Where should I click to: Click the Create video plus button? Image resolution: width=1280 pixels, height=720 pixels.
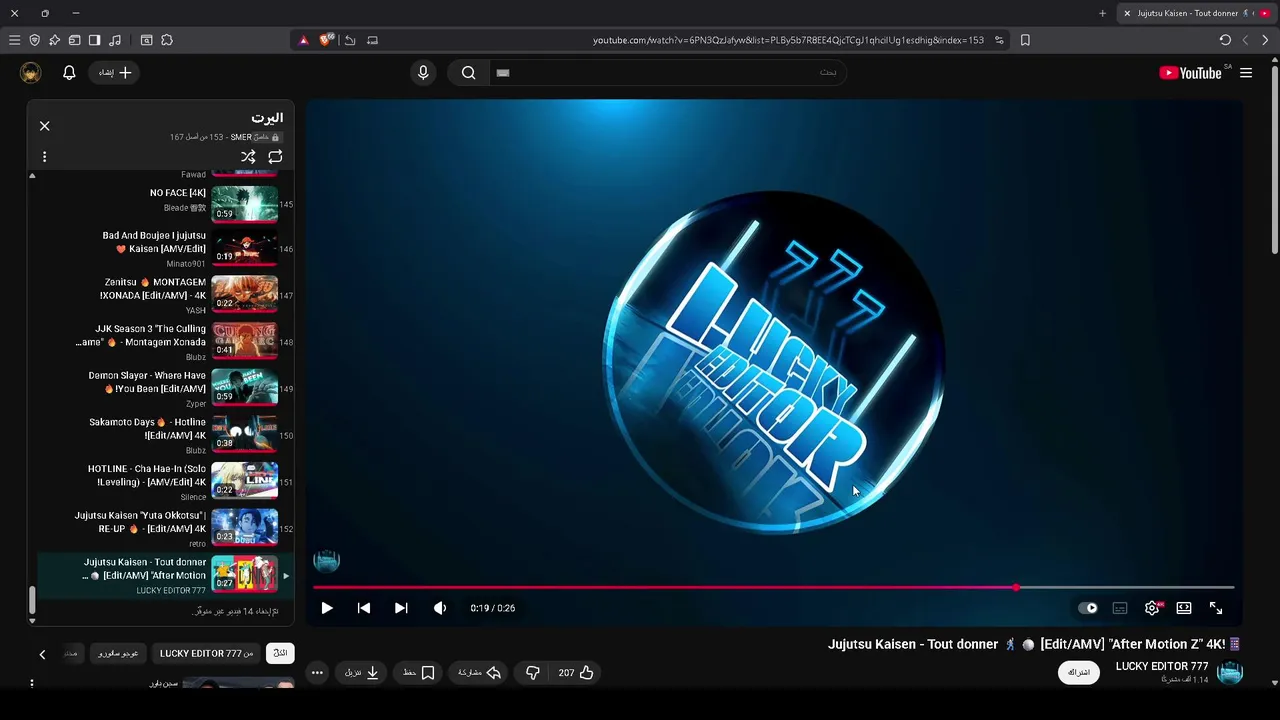(115, 72)
